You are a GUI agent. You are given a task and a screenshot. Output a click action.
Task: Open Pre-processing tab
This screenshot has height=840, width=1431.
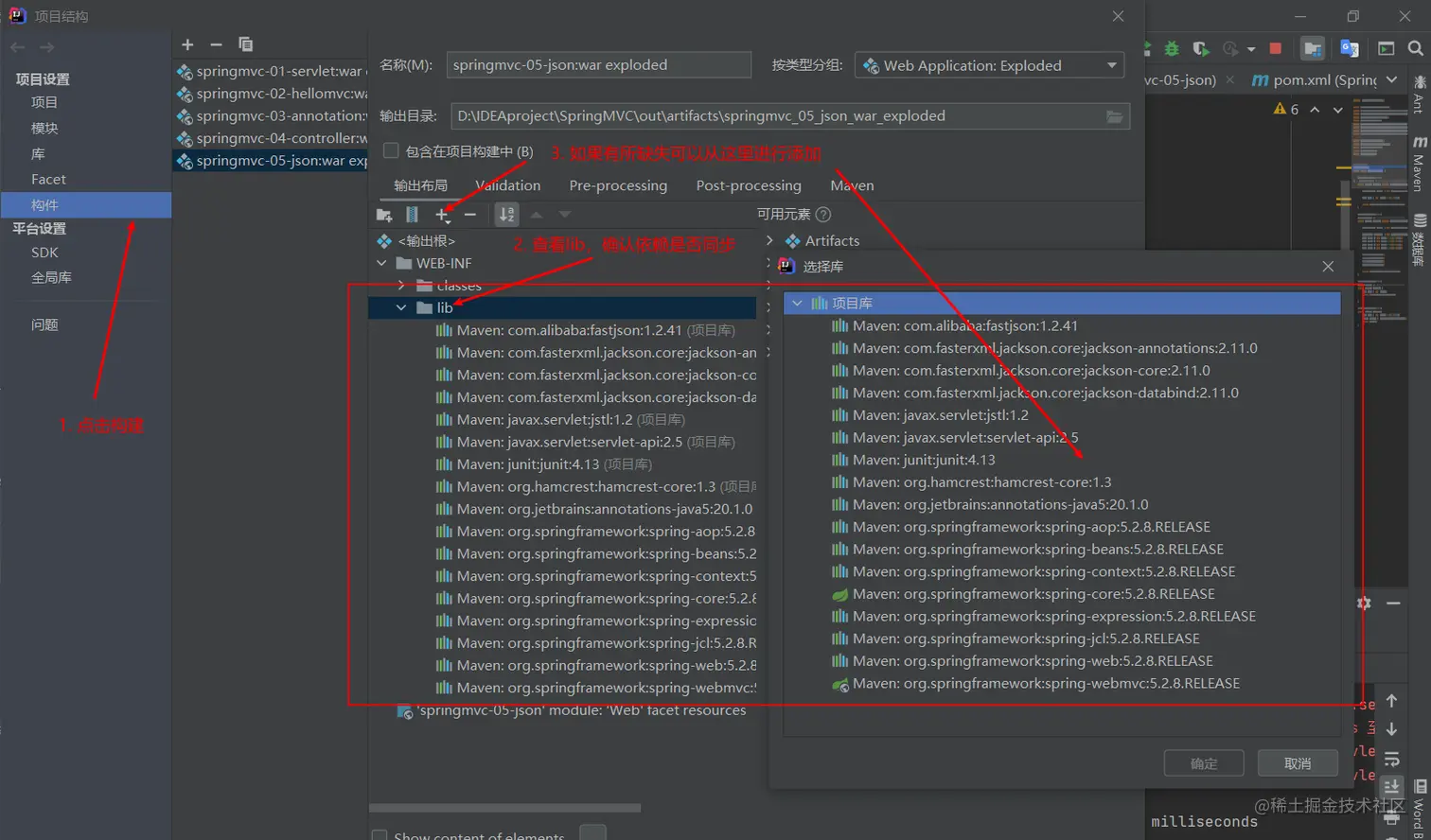pos(618,185)
